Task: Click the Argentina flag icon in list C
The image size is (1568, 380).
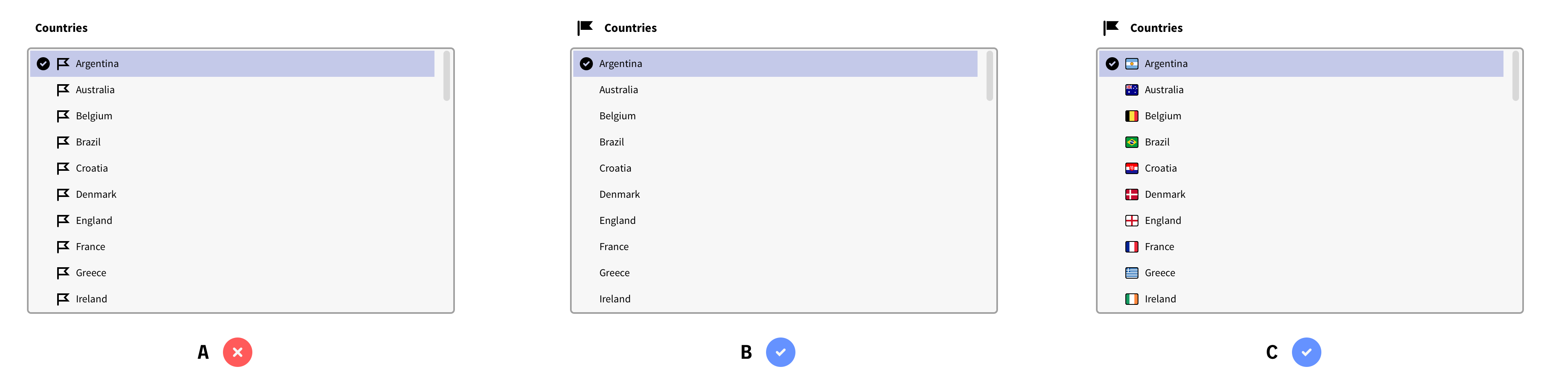Action: (1131, 64)
